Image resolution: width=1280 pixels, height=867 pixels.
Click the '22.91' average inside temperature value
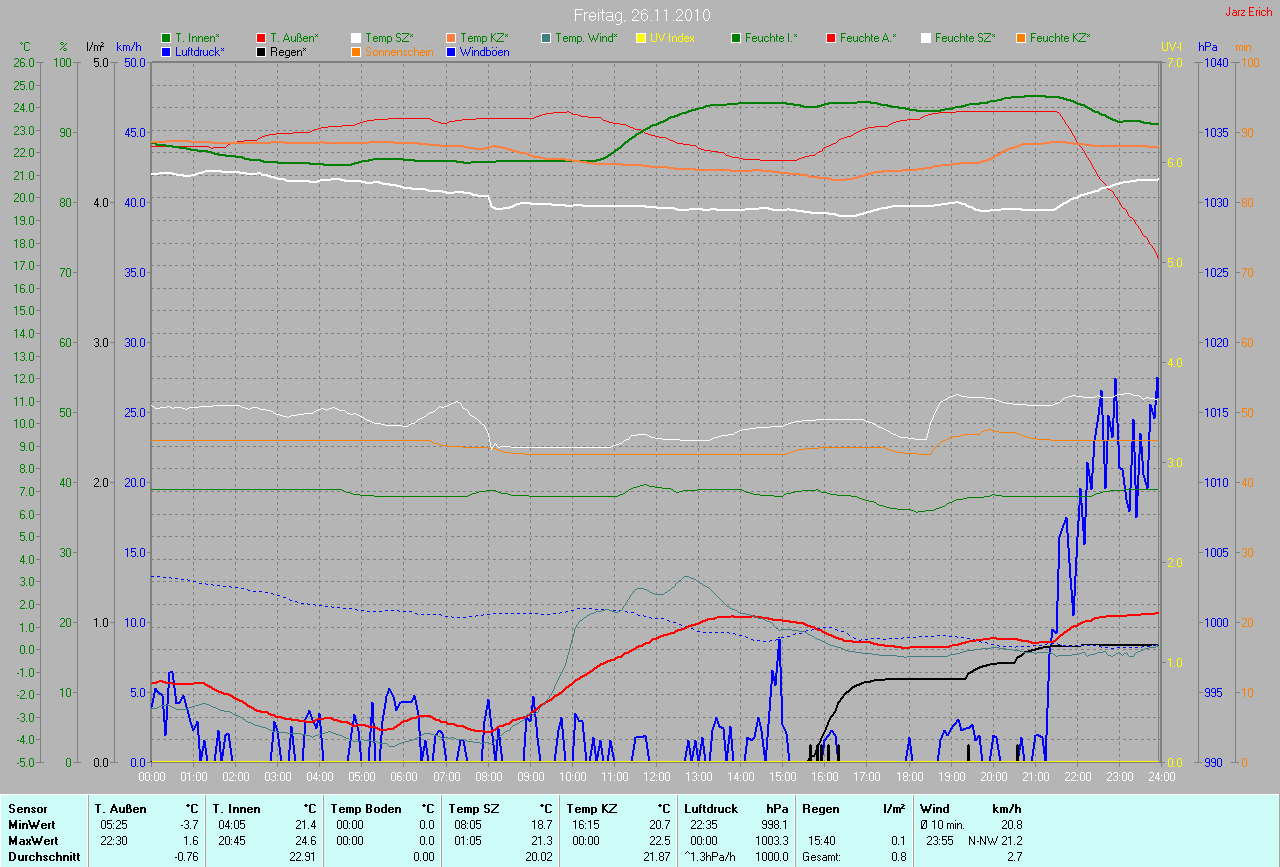(304, 856)
